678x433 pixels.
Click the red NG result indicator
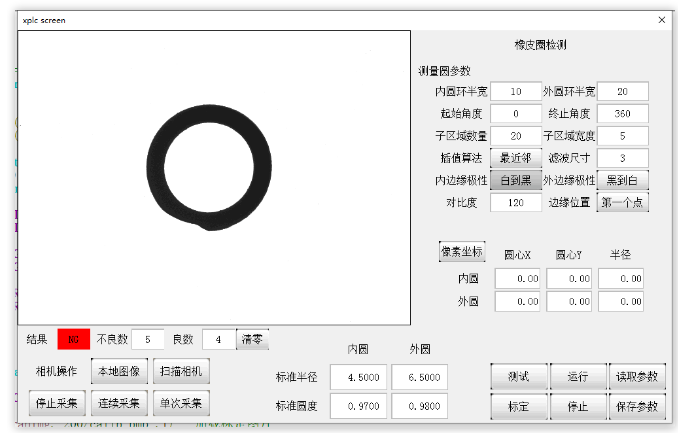point(74,339)
